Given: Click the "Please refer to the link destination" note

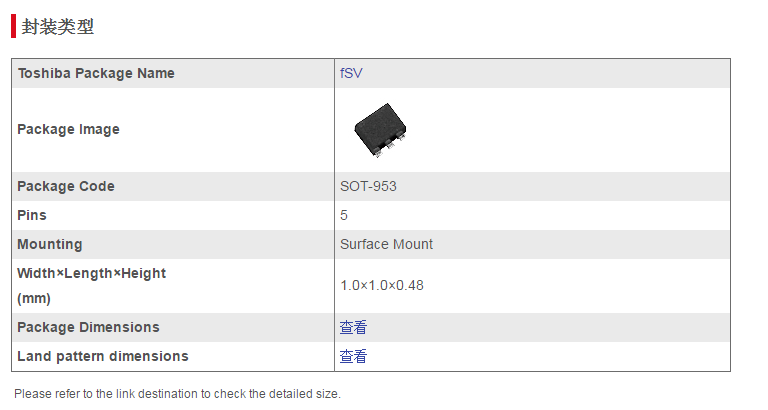Looking at the screenshot, I should pyautogui.click(x=177, y=393).
